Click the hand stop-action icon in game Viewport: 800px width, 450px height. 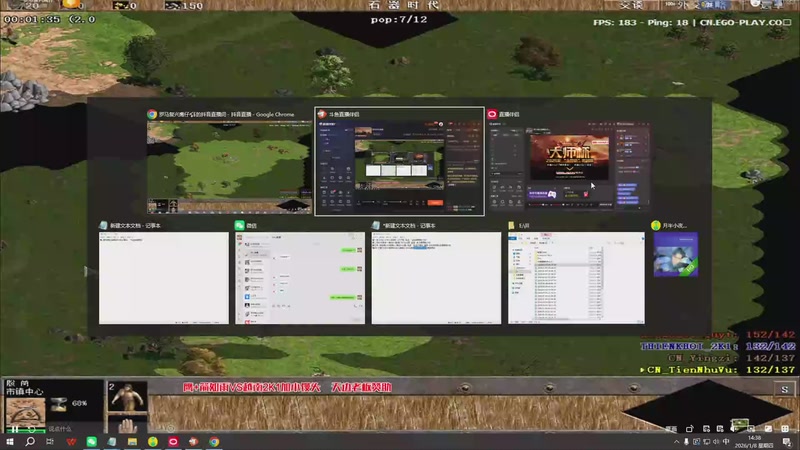(127, 426)
